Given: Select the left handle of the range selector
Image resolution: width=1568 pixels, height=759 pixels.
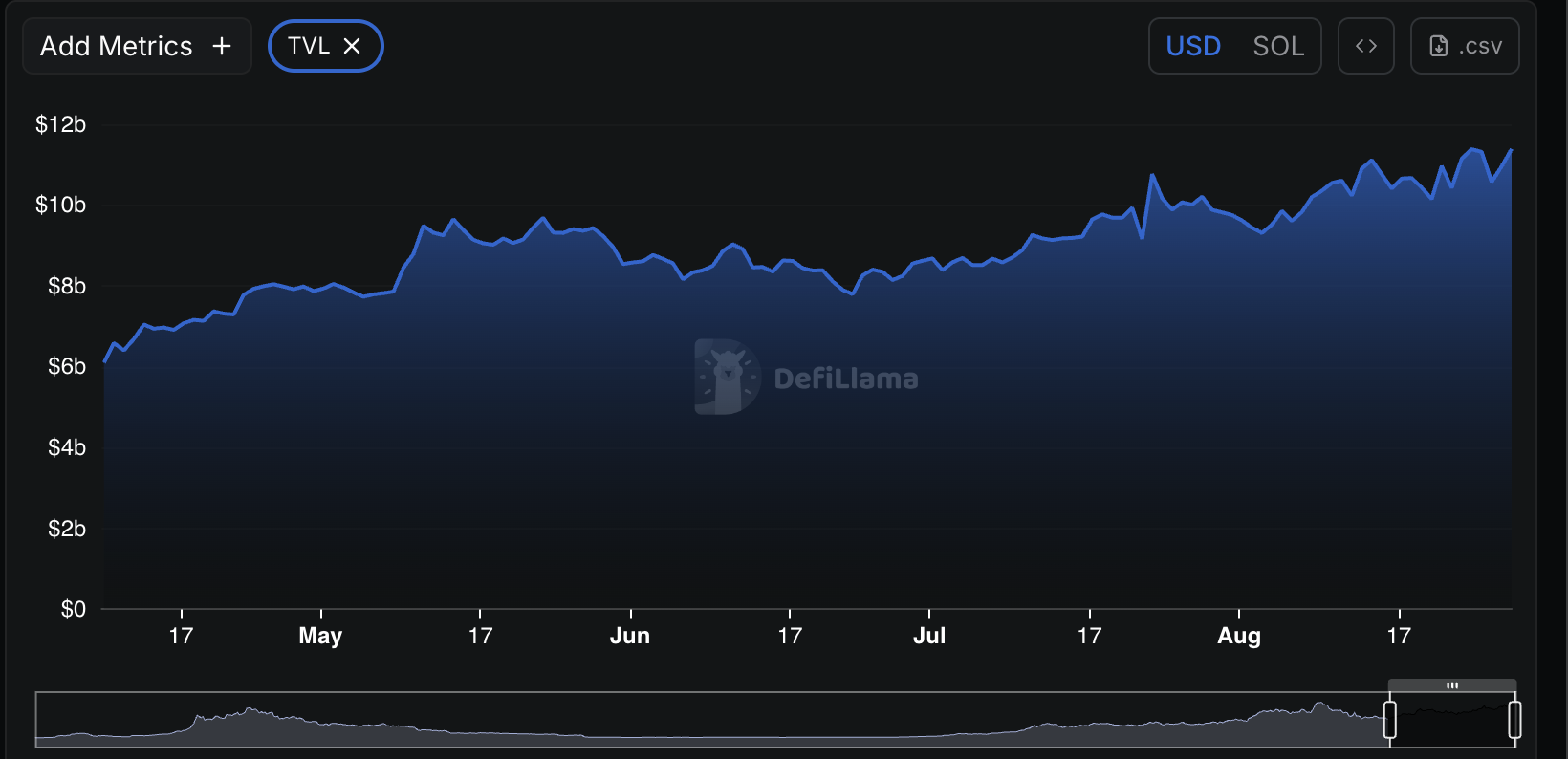Looking at the screenshot, I should pyautogui.click(x=1390, y=719).
